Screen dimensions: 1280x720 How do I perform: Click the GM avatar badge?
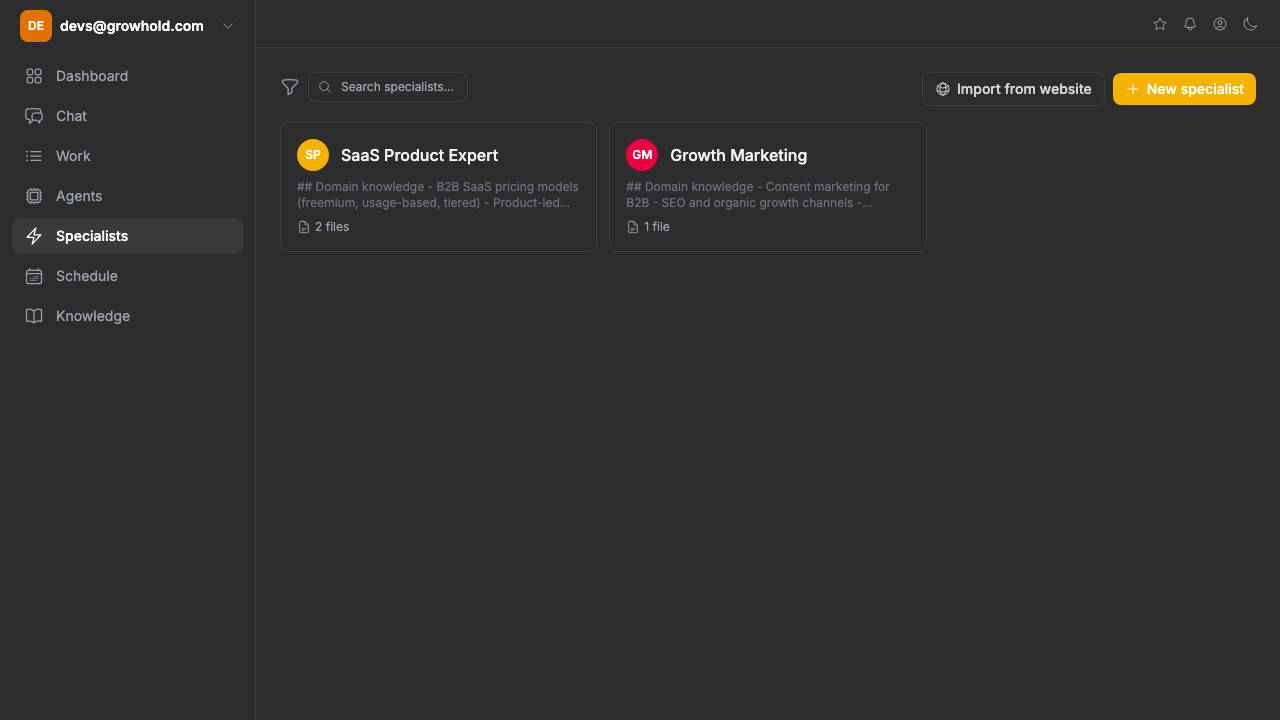[x=642, y=155]
